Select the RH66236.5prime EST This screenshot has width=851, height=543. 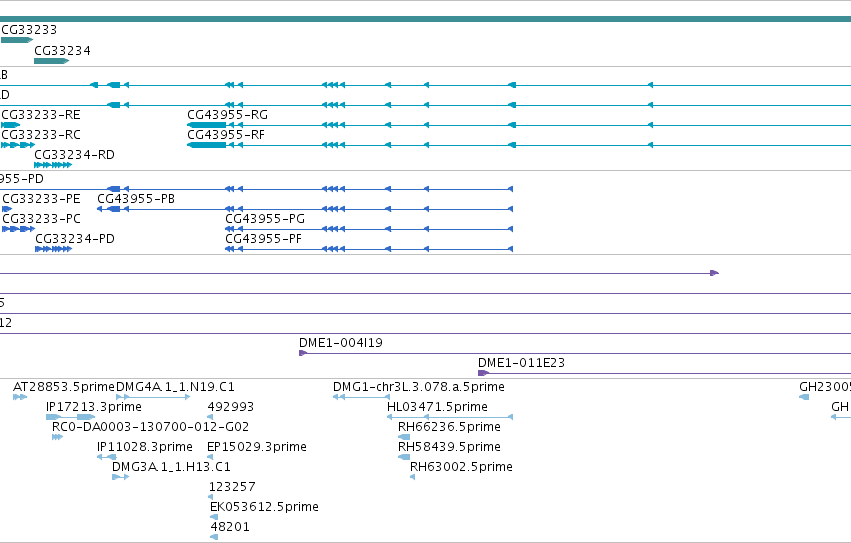[x=404, y=437]
